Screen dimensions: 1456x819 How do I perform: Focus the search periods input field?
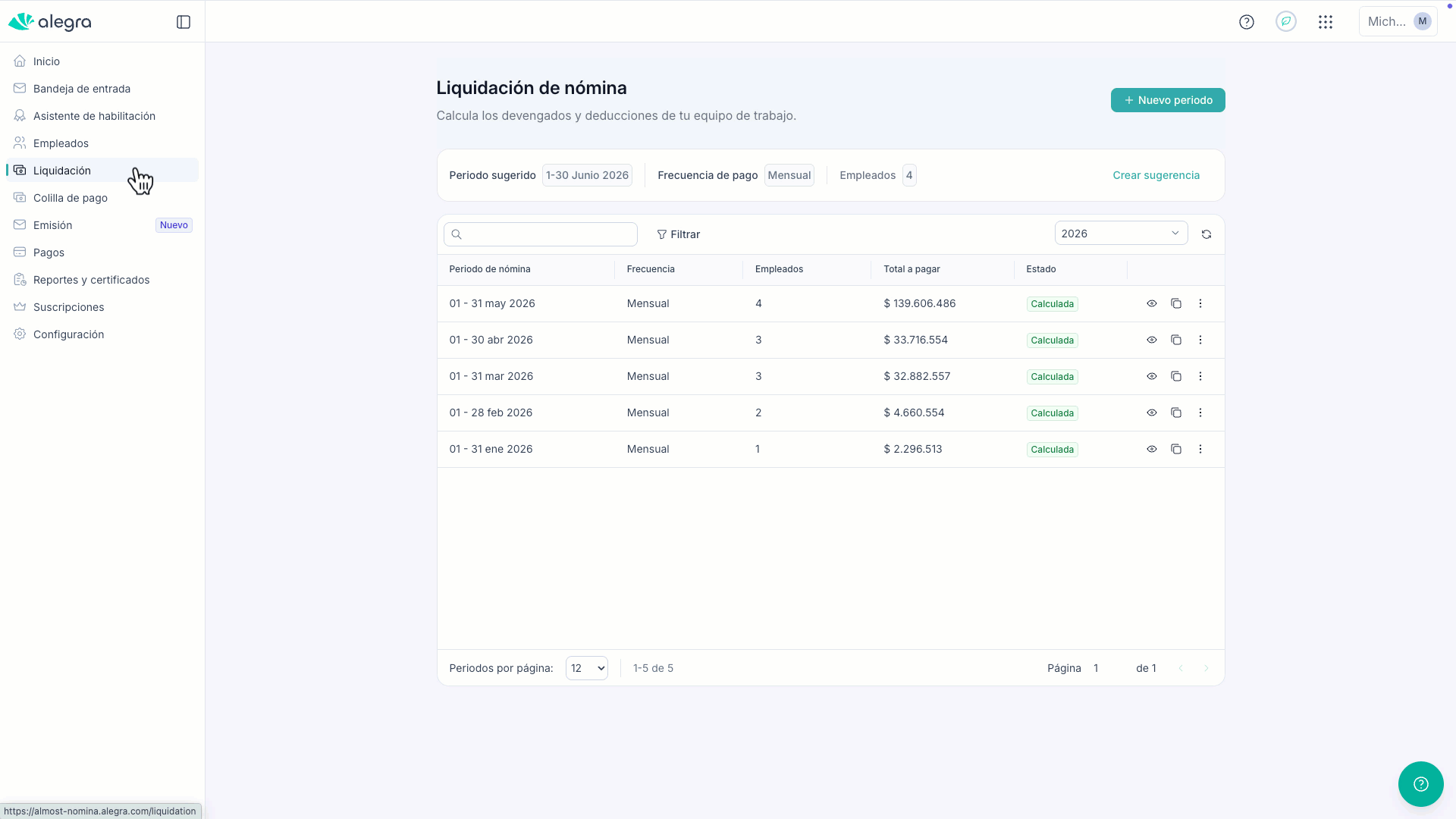point(541,234)
